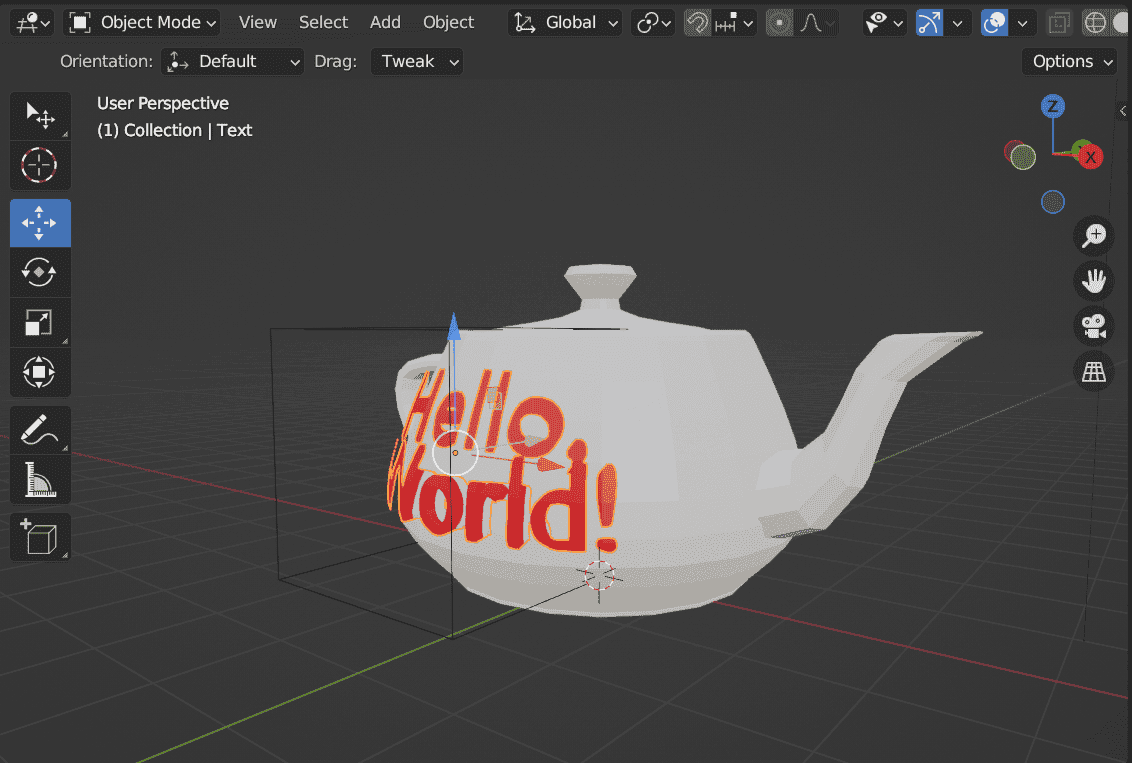Click the red X move gizmo arrow

[x=550, y=463]
